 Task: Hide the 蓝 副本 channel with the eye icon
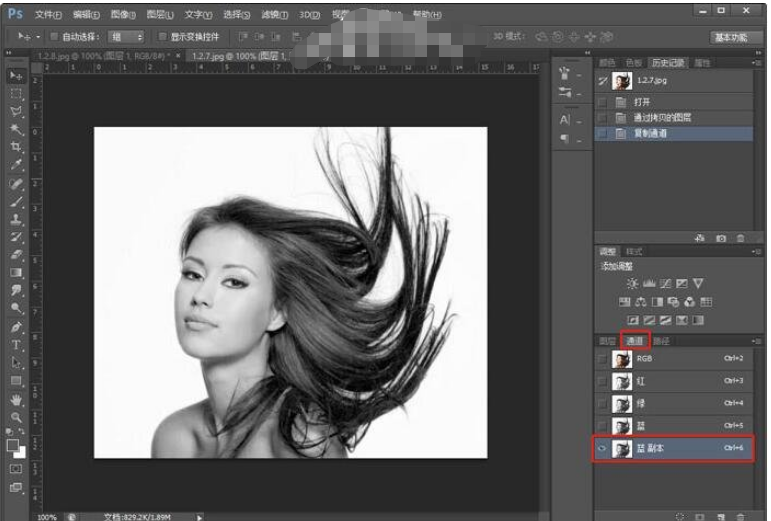tap(602, 449)
